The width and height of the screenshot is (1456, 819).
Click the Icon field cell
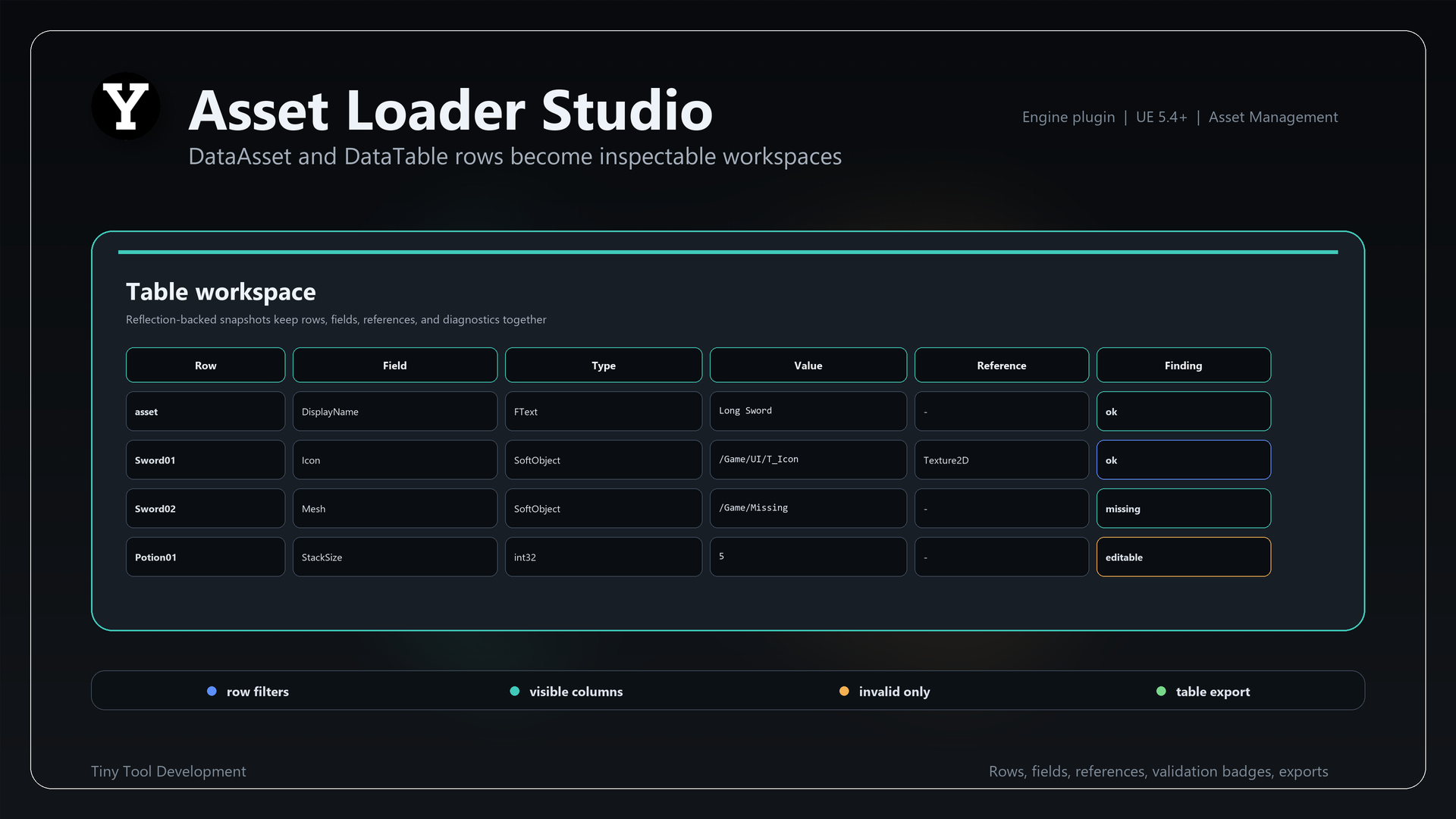[x=395, y=460]
